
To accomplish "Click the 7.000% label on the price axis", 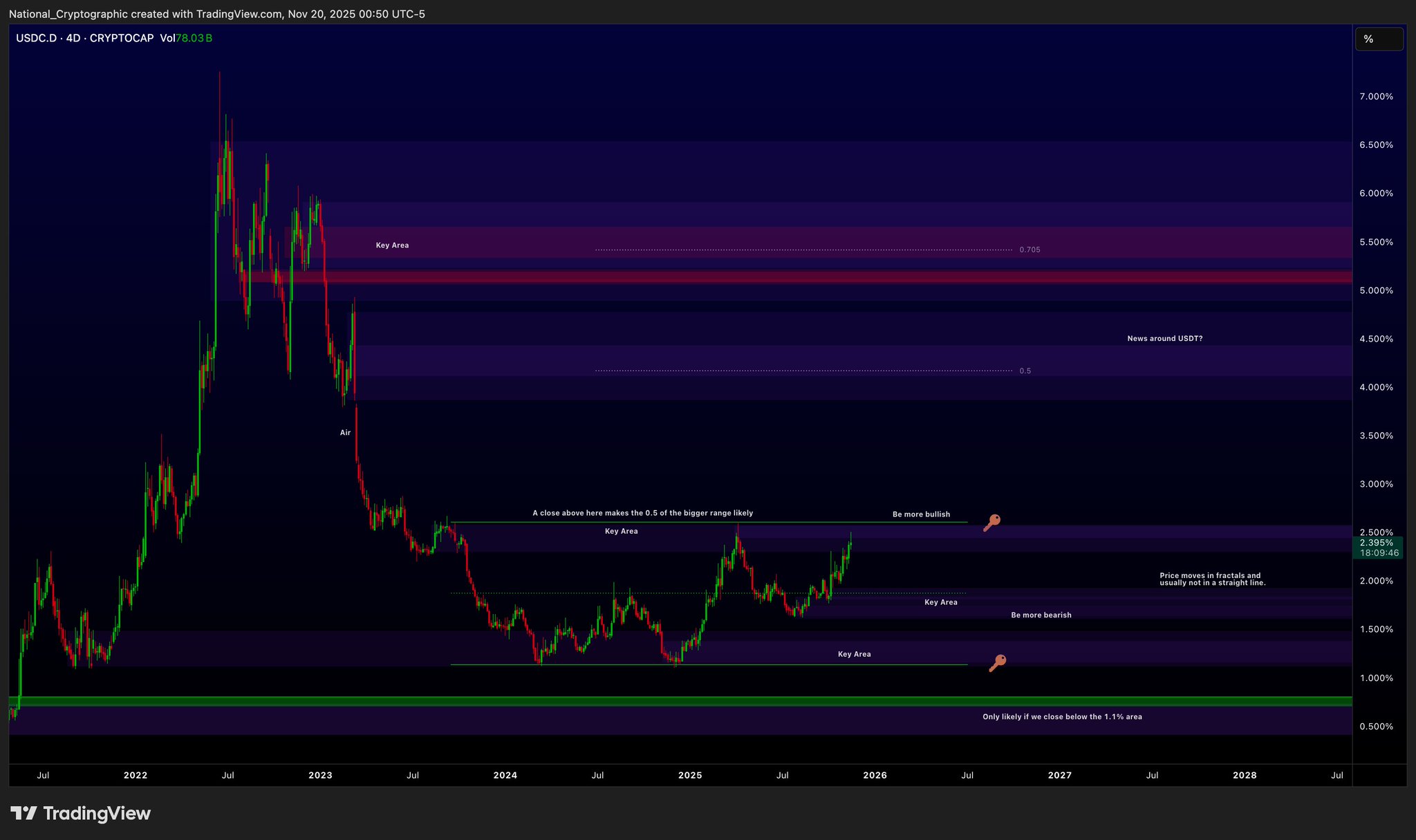I will [1376, 97].
